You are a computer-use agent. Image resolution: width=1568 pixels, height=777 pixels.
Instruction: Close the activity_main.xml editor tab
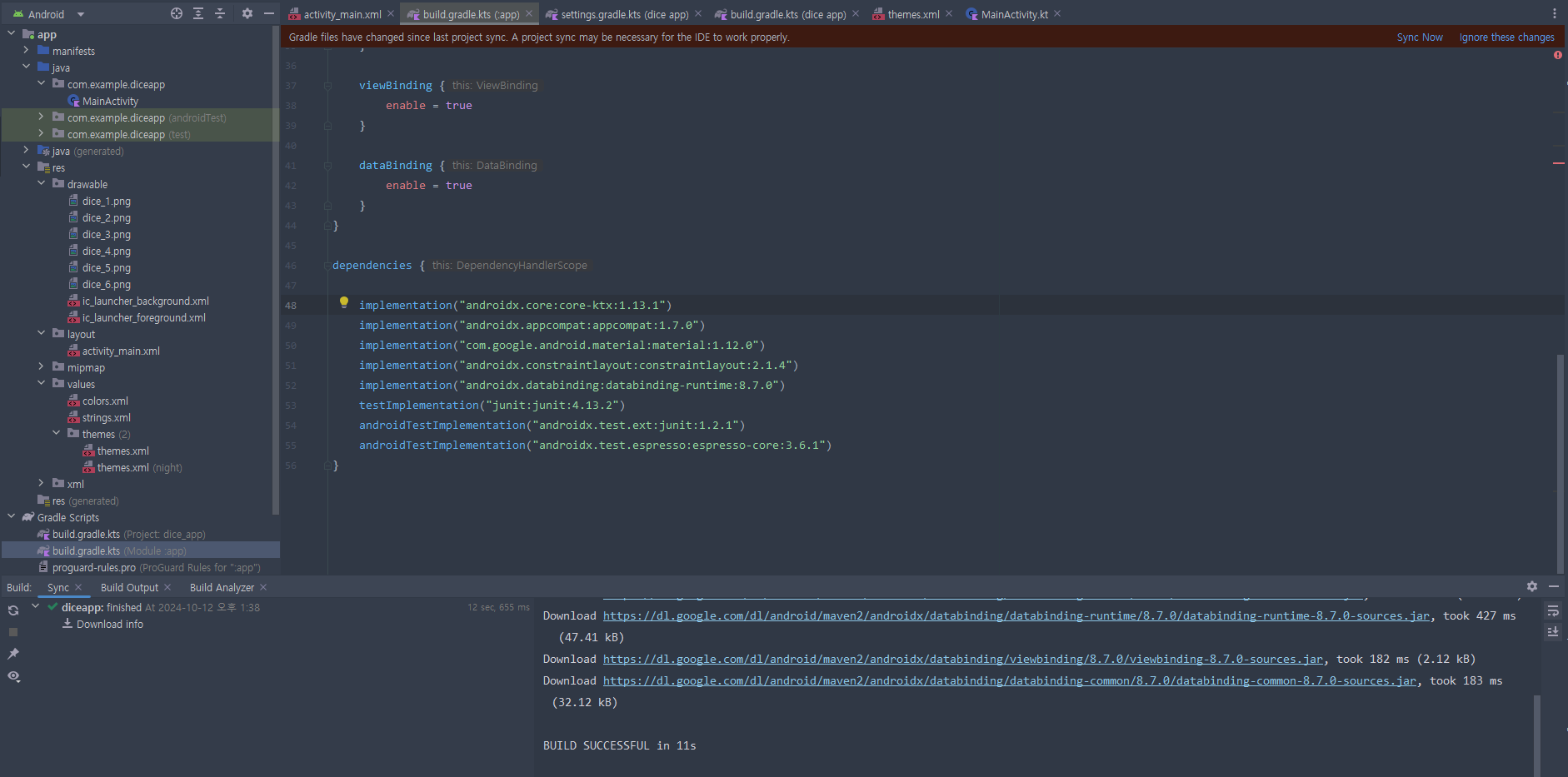click(x=391, y=13)
